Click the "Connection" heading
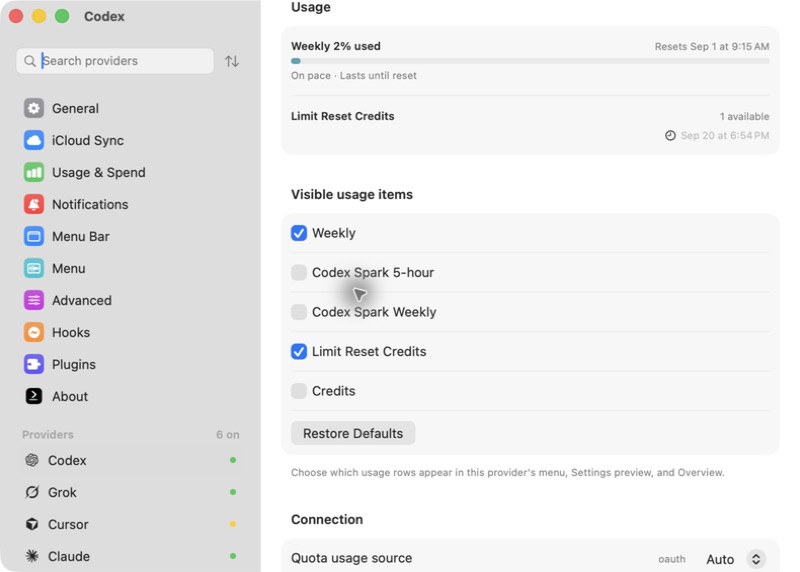 pyautogui.click(x=327, y=519)
